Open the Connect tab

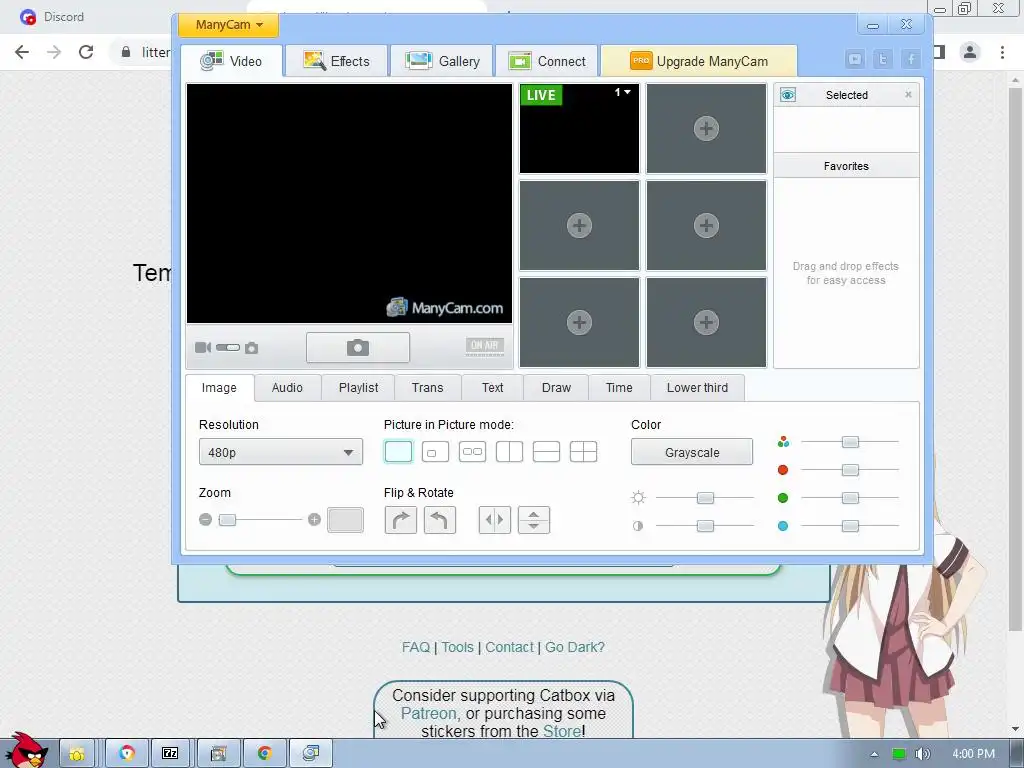click(x=547, y=61)
